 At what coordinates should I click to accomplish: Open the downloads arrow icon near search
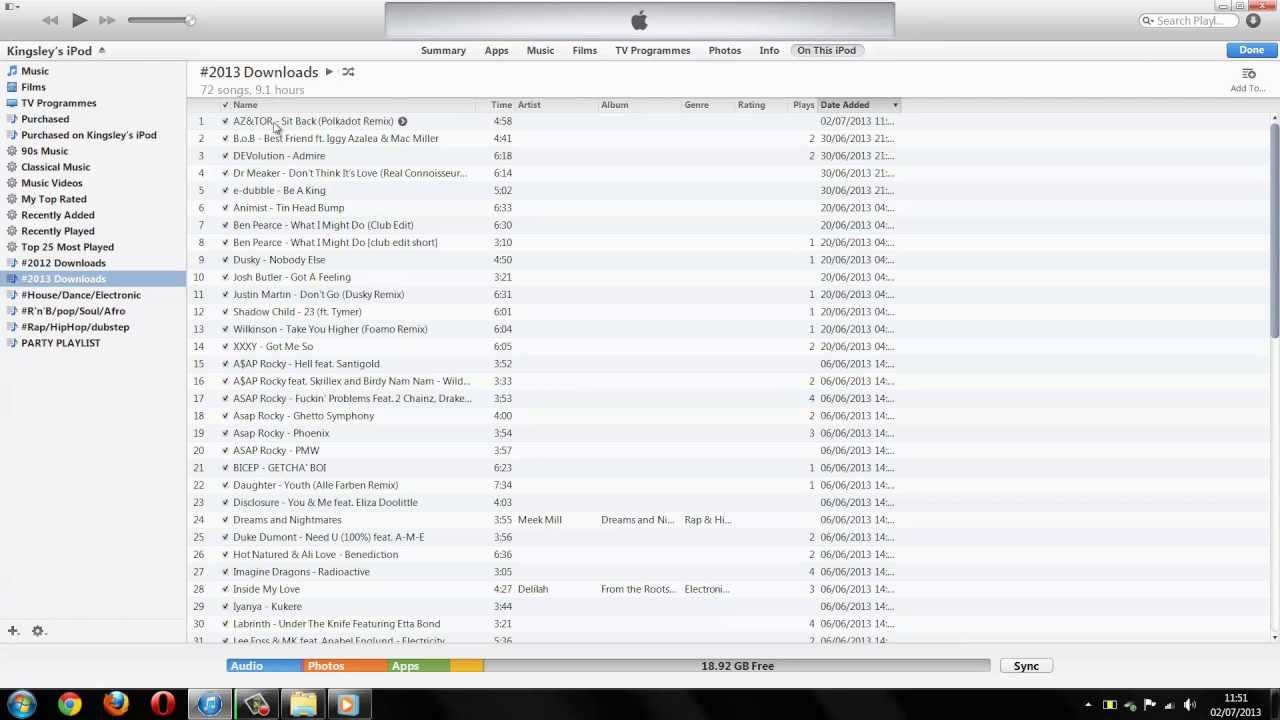click(1253, 20)
